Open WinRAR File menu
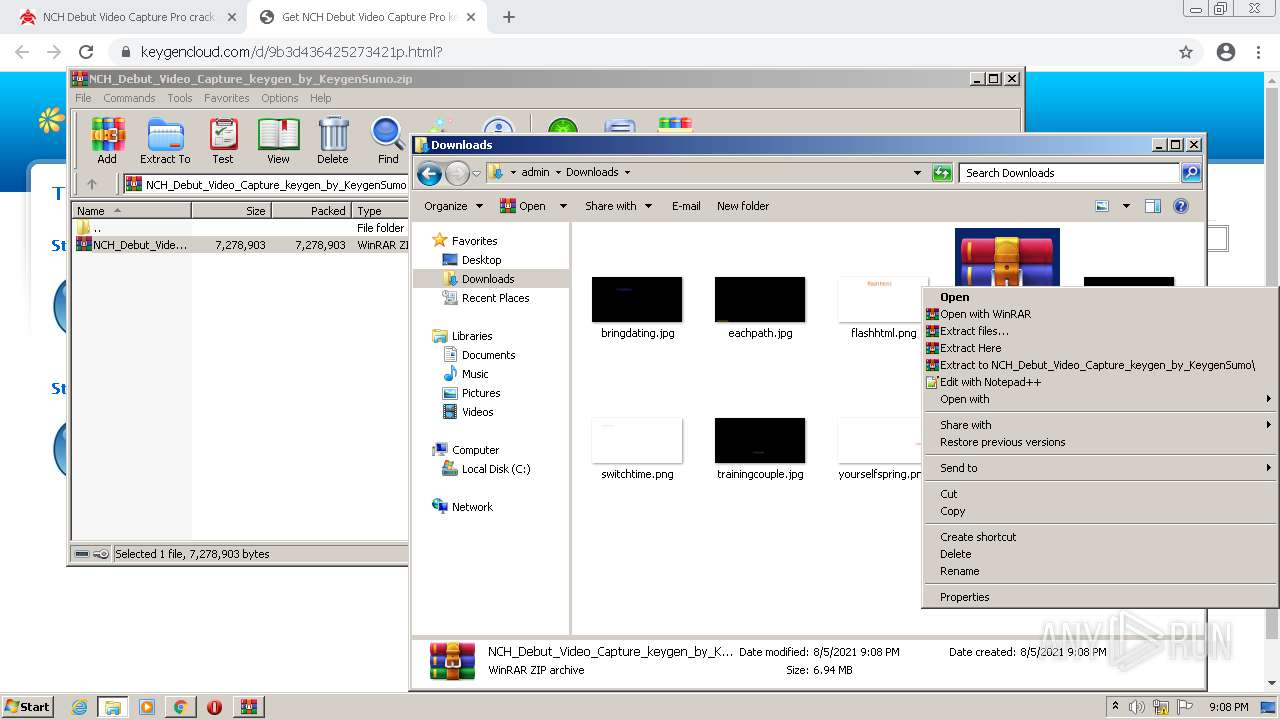This screenshot has height=720, width=1280. coord(83,98)
